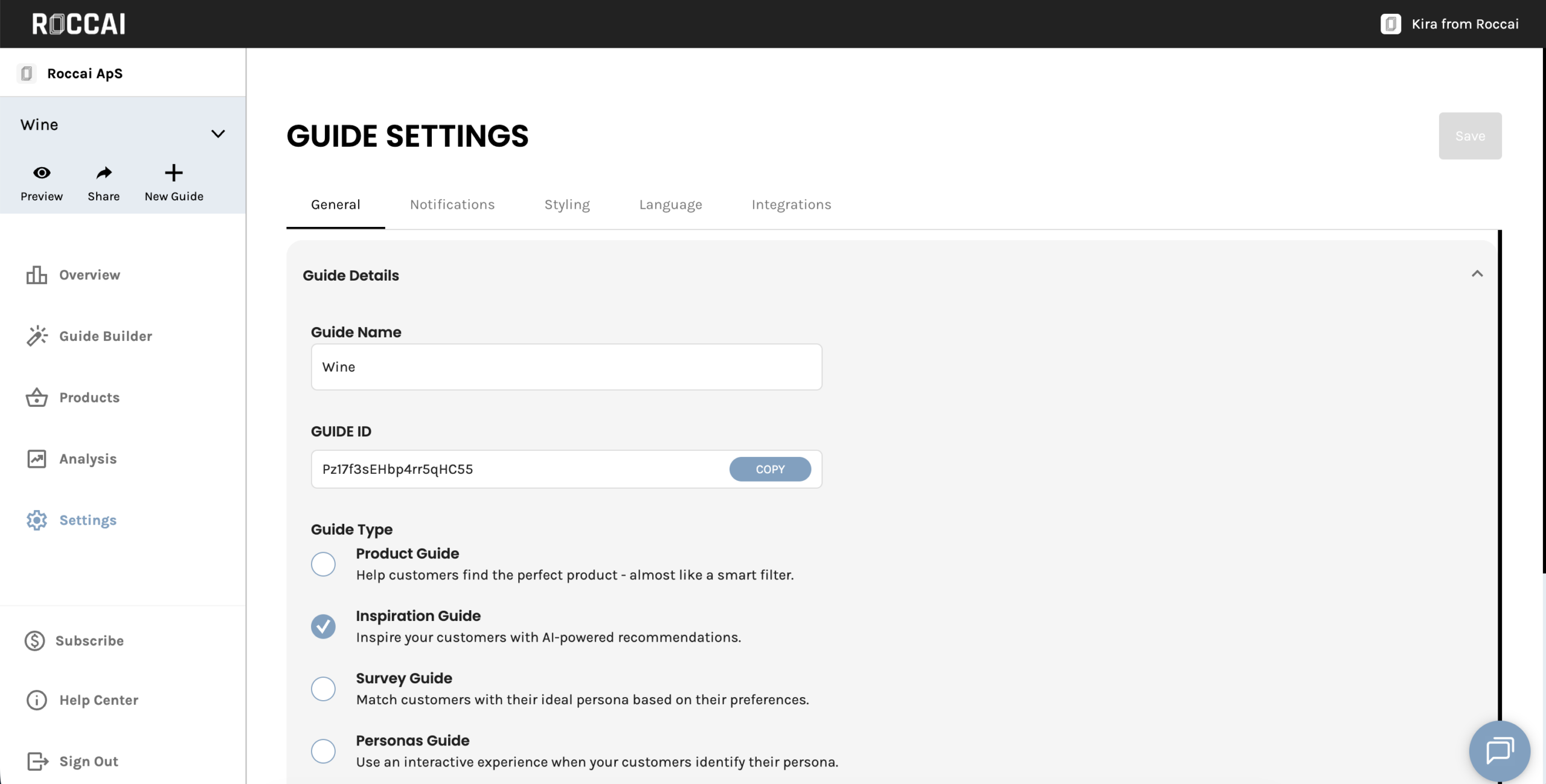The height and width of the screenshot is (784, 1546).
Task: Open the chat bubble widget
Action: [1499, 750]
